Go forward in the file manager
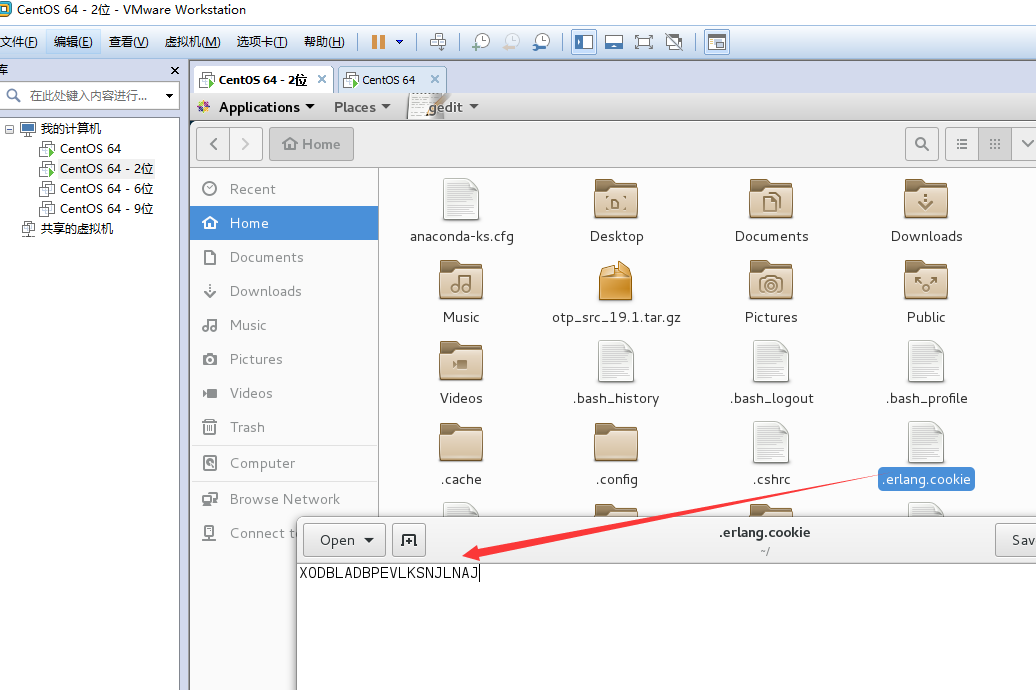The image size is (1036, 690). [246, 144]
